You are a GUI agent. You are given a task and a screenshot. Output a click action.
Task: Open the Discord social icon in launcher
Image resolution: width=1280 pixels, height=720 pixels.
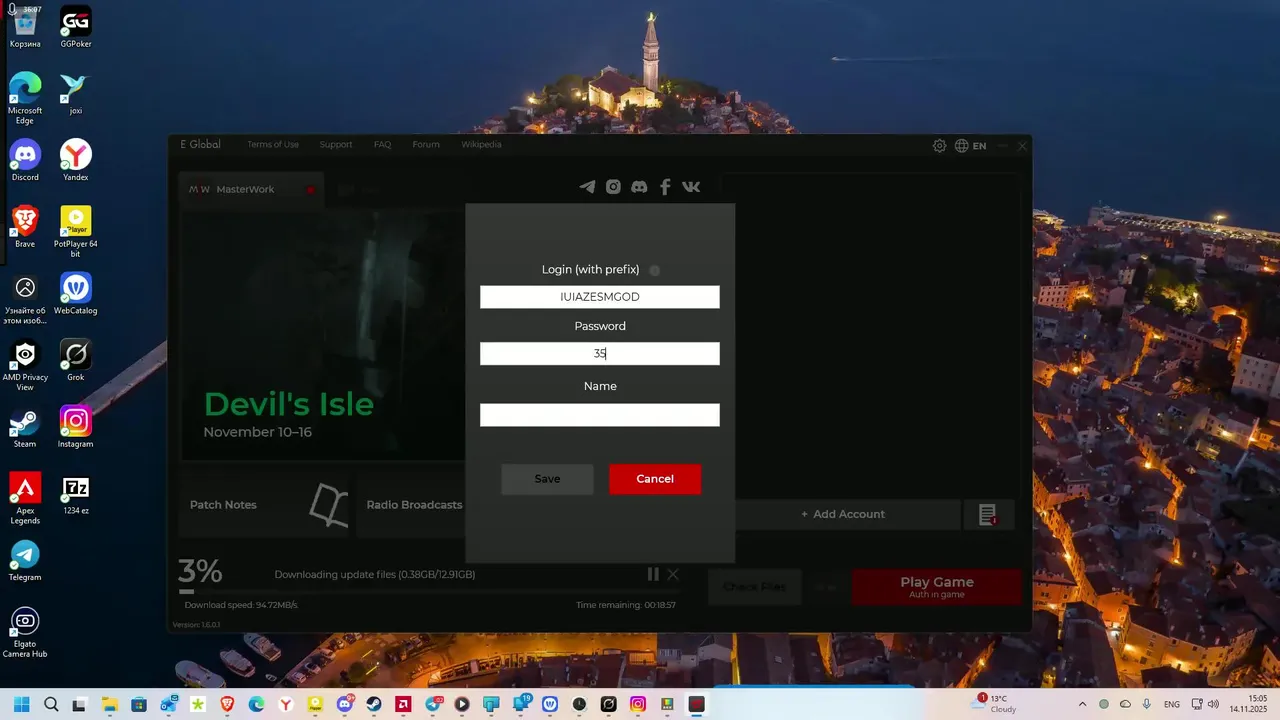[639, 187]
